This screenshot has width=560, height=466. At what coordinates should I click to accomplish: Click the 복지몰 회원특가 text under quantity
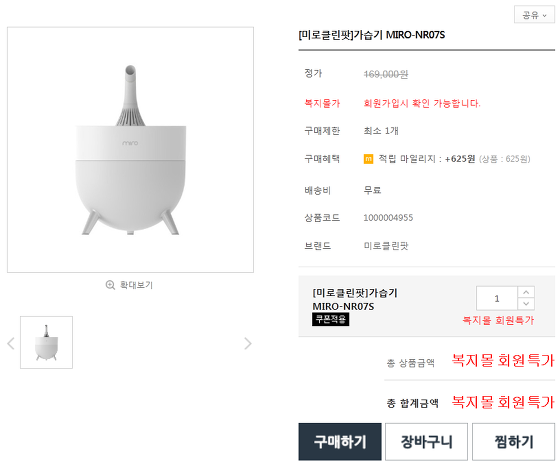click(498, 320)
